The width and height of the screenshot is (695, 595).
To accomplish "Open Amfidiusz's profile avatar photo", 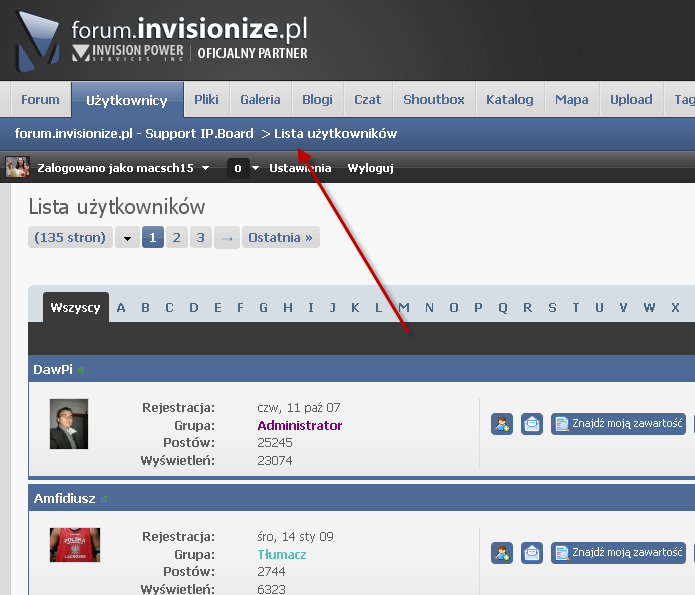I will (75, 545).
